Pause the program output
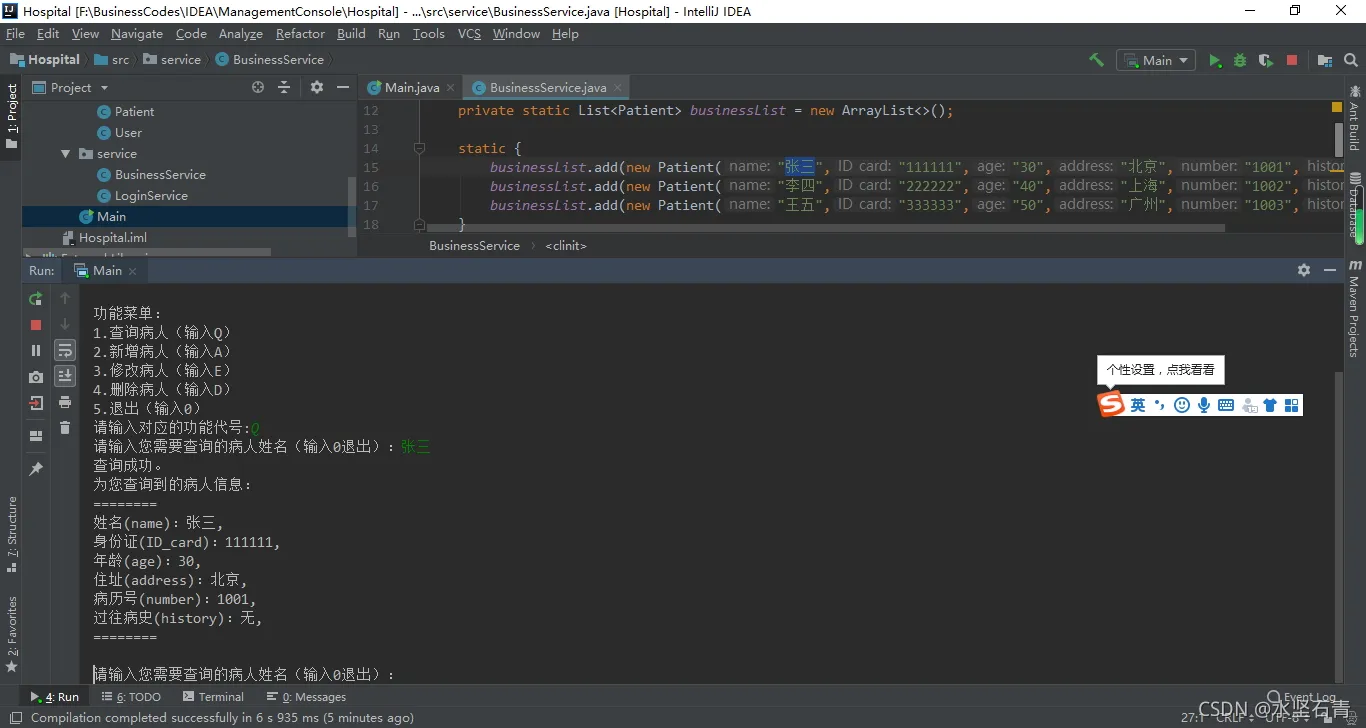Image resolution: width=1366 pixels, height=728 pixels. 36,351
